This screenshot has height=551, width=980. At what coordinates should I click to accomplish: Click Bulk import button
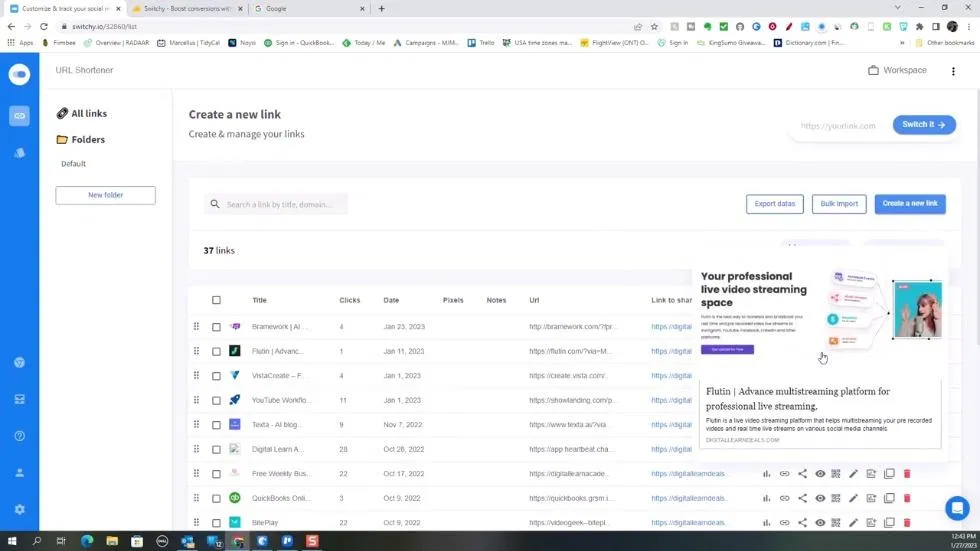(839, 204)
